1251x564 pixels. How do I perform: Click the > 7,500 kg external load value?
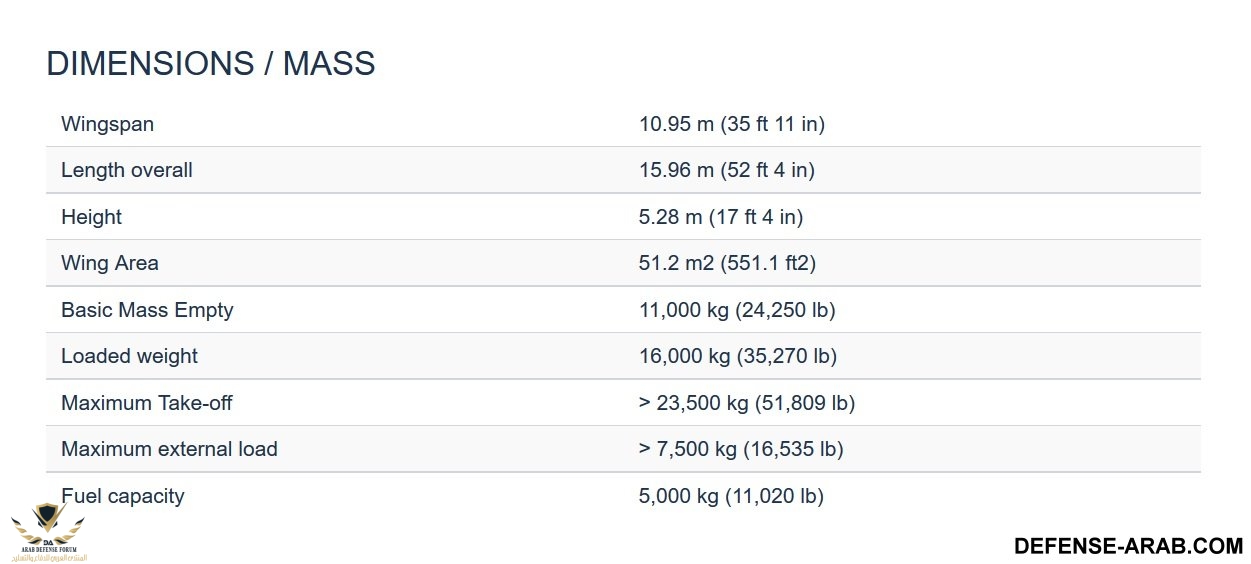pos(741,449)
